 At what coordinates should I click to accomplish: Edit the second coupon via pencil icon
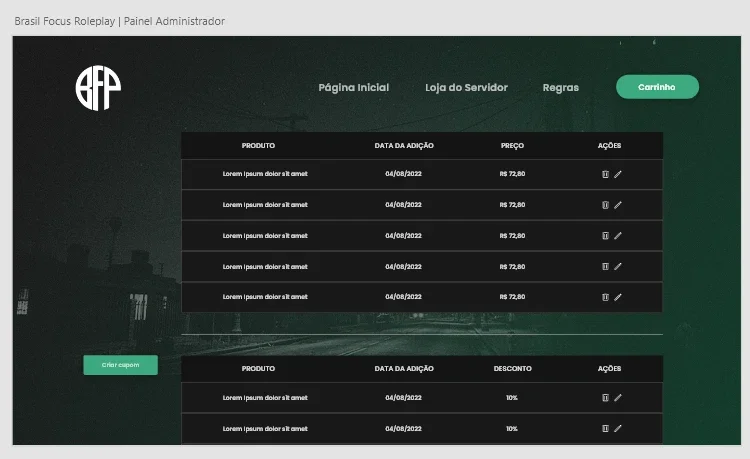click(618, 428)
